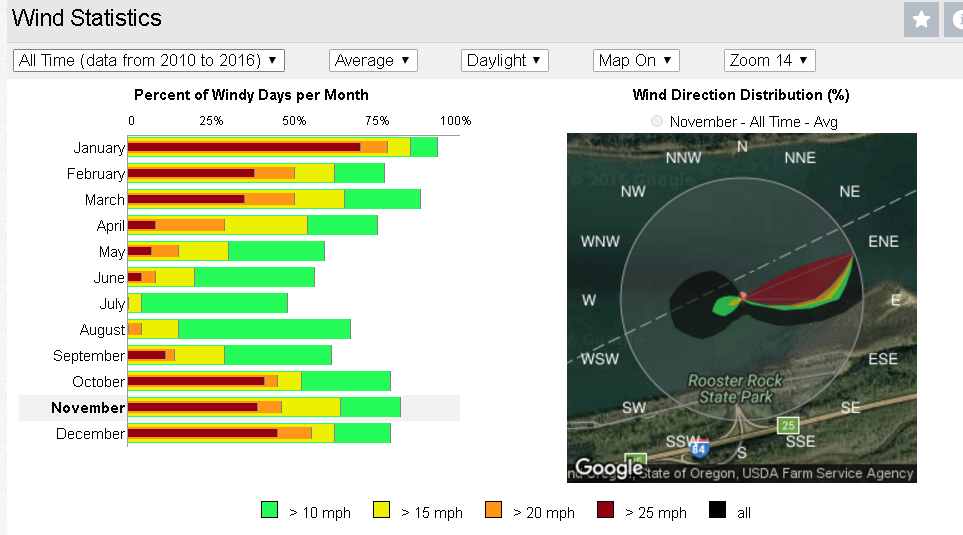Click the WSW compass direction label
This screenshot has width=963, height=535.
coord(600,359)
